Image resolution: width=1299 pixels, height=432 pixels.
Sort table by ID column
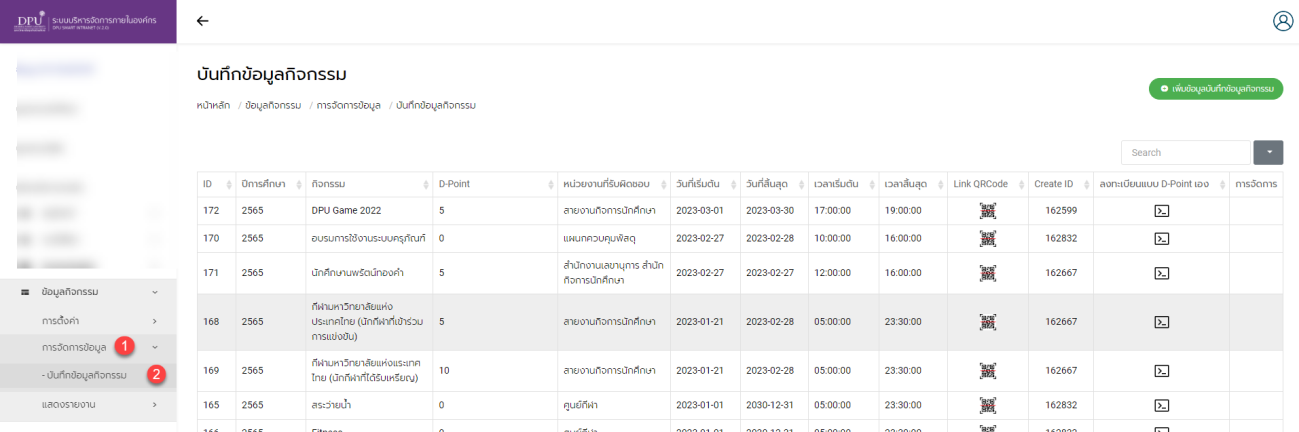215,184
